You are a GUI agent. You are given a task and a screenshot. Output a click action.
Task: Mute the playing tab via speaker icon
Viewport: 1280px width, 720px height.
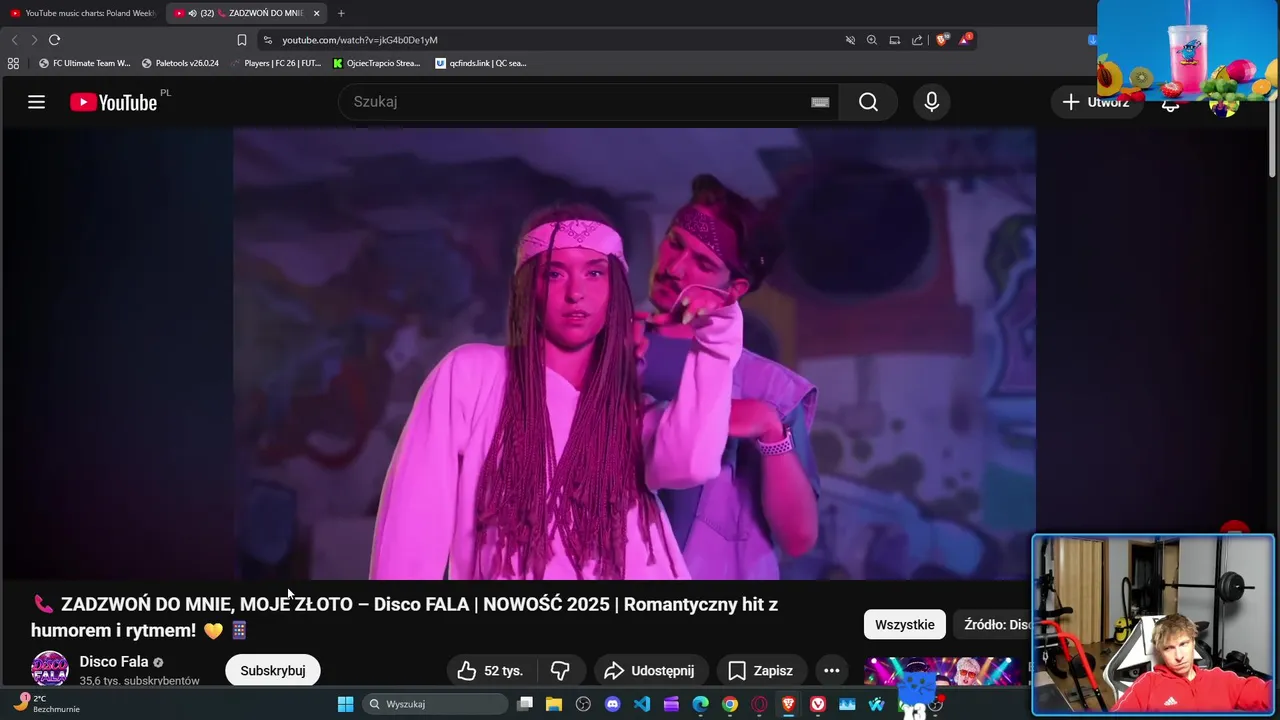coord(192,13)
